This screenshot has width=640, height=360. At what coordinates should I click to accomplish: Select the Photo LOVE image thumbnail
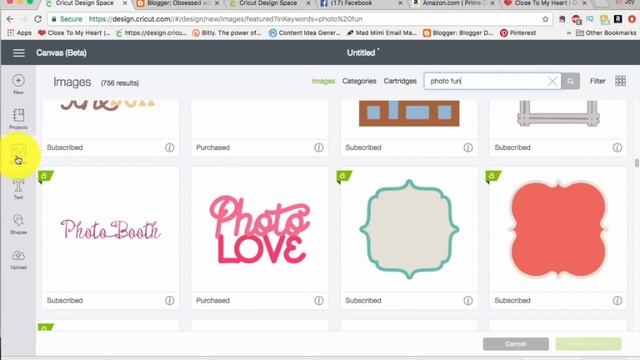pyautogui.click(x=260, y=229)
